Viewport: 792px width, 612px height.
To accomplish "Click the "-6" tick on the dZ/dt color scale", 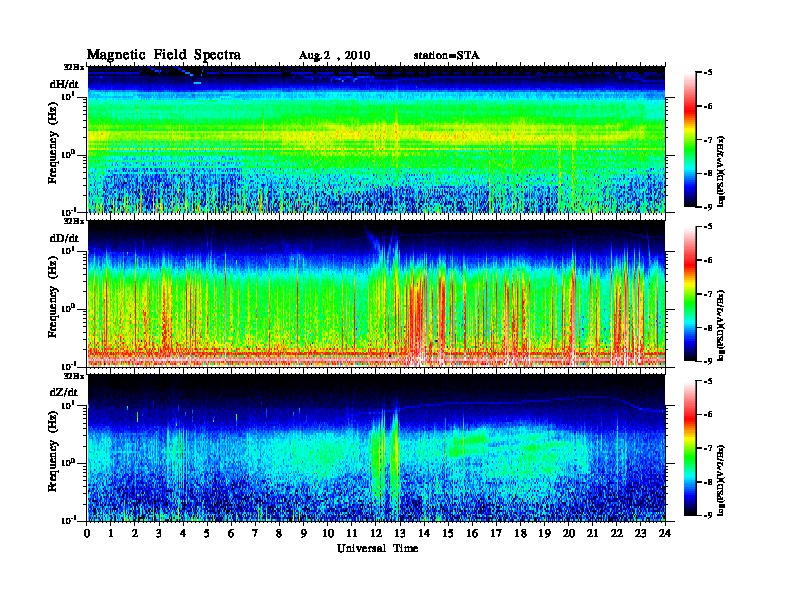I will click(x=708, y=414).
